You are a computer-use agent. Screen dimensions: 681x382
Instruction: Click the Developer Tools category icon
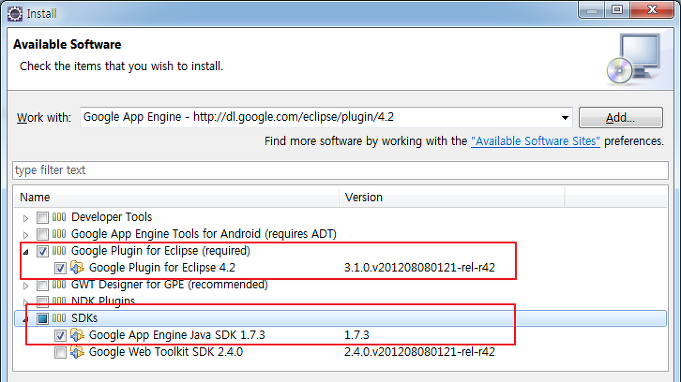(x=59, y=217)
